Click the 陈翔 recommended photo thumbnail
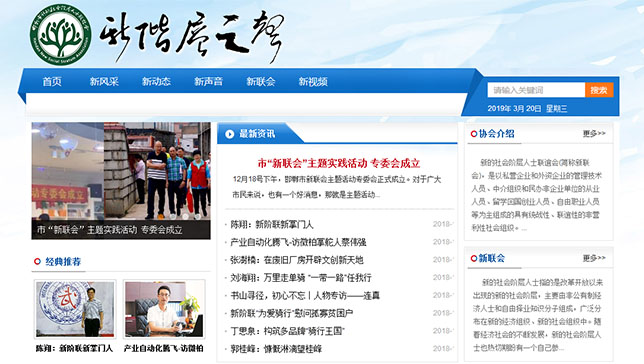Viewport: 644px width, 364px height. tap(75, 309)
